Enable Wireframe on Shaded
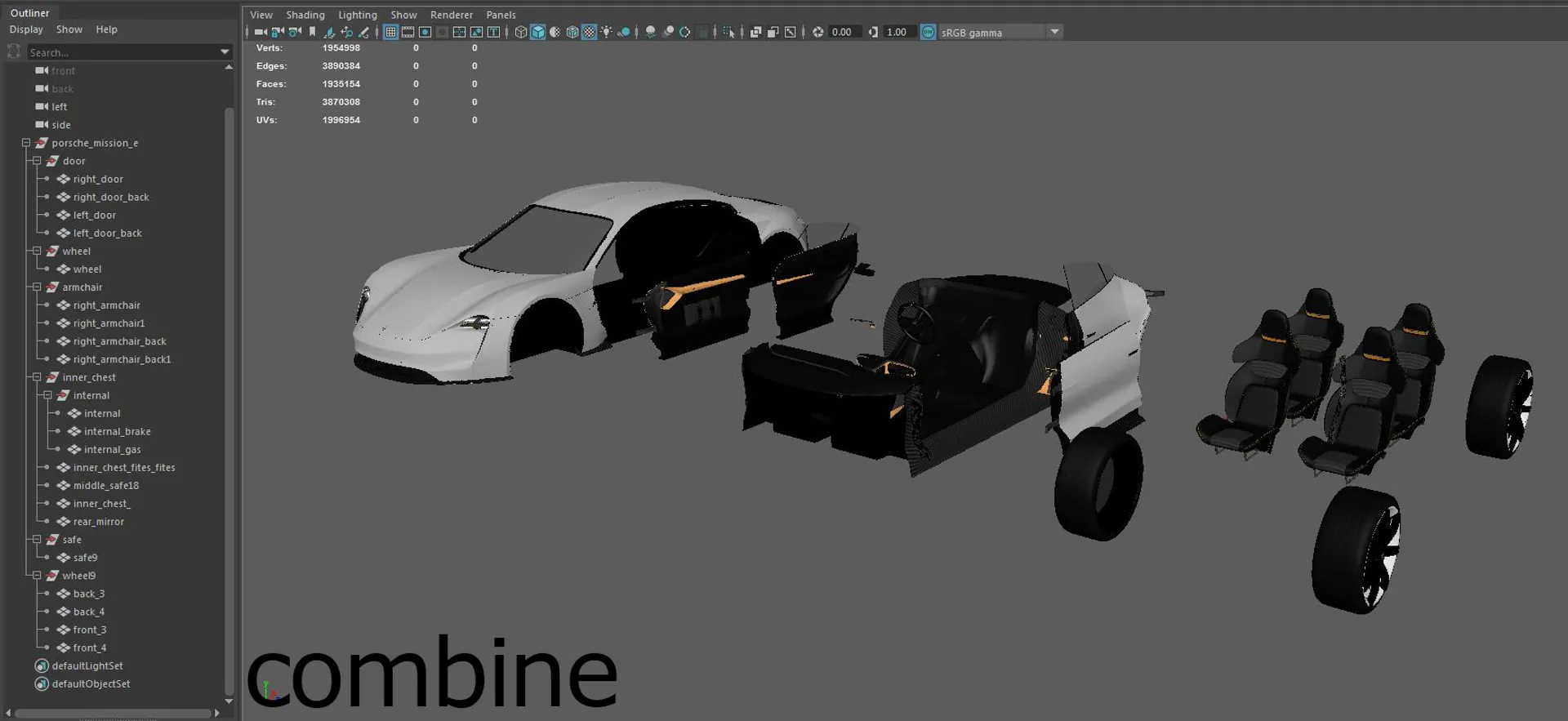This screenshot has width=1568, height=721. pos(572,32)
